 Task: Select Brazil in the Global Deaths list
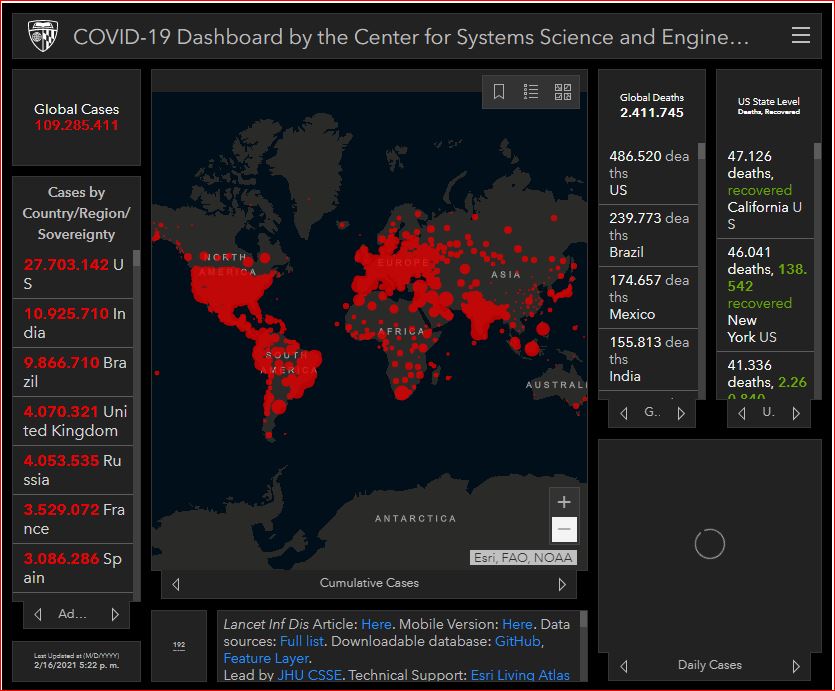(x=648, y=235)
